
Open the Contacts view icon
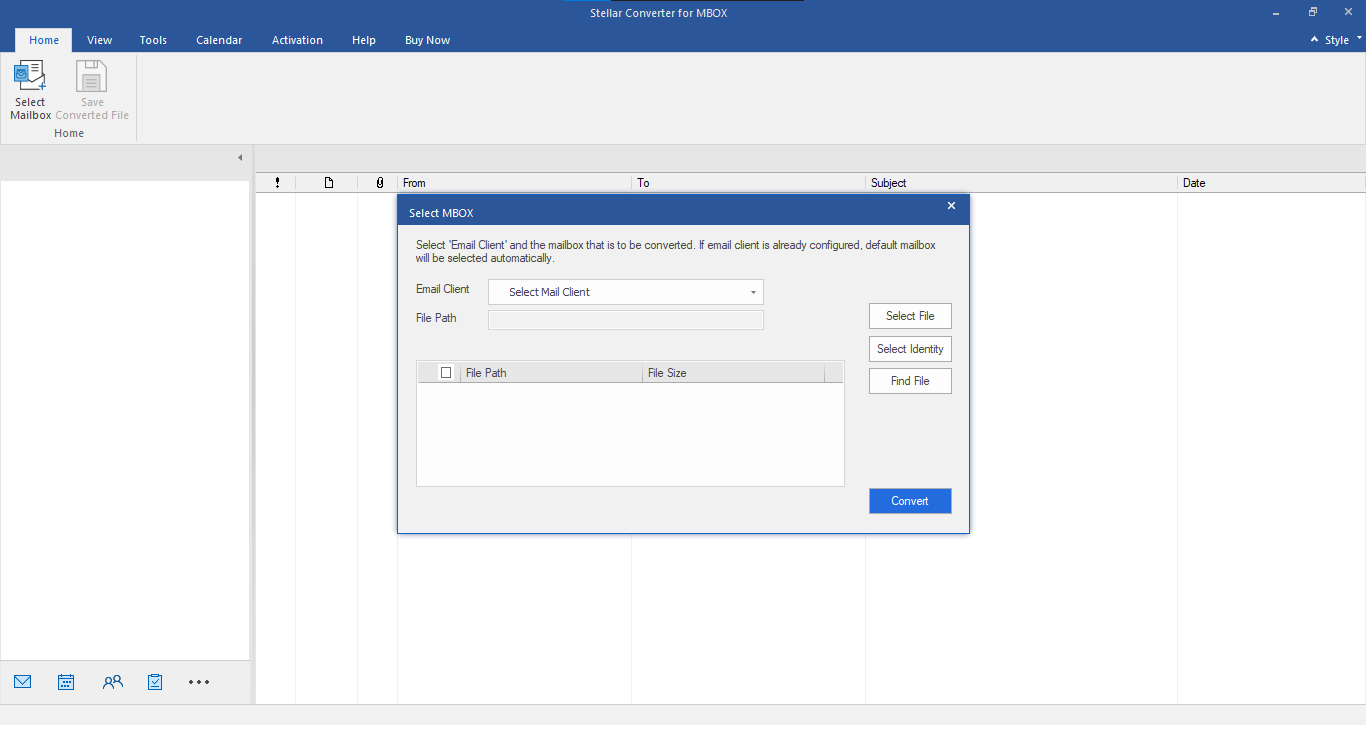click(112, 682)
